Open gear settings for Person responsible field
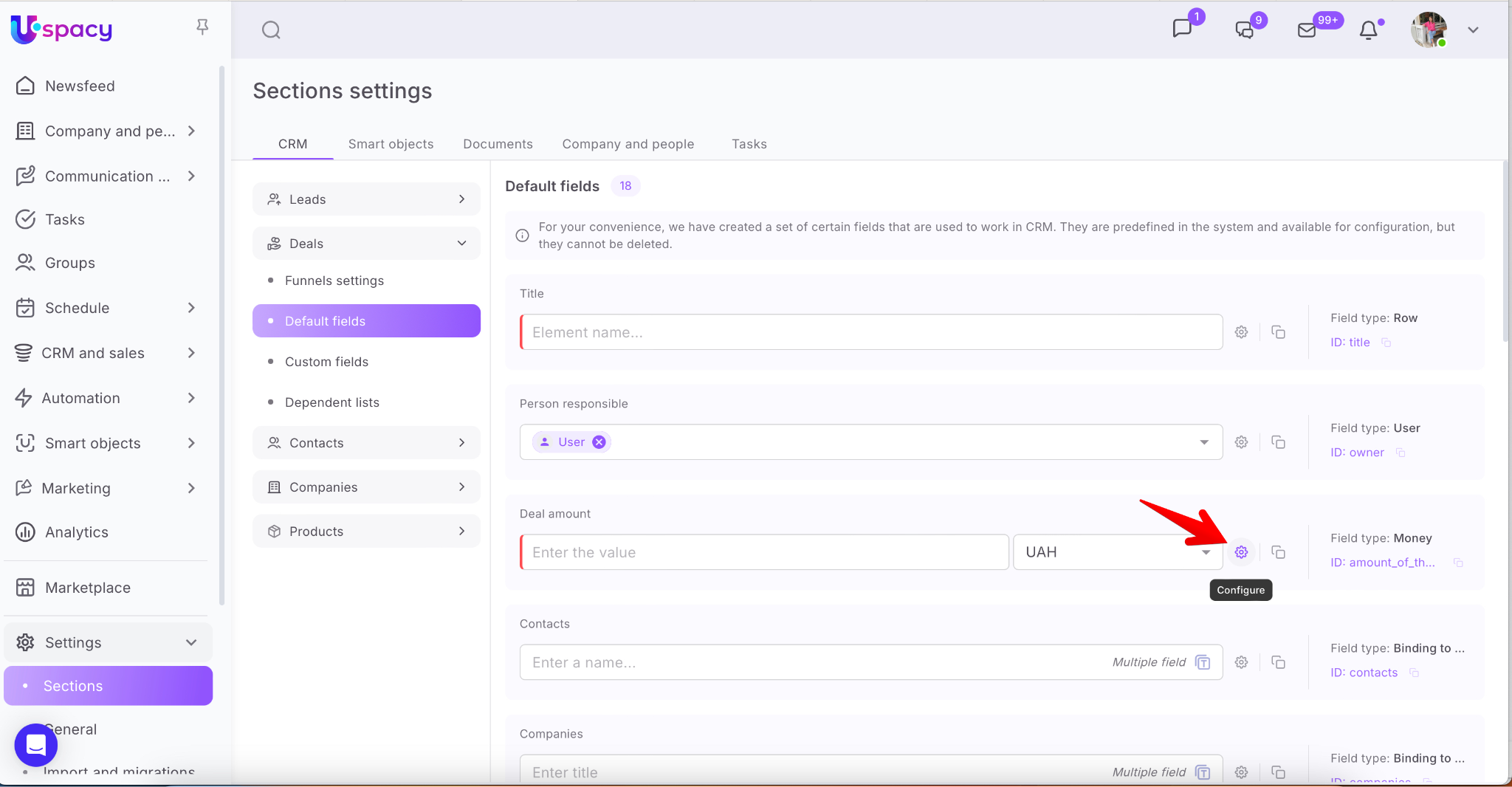 (x=1241, y=442)
